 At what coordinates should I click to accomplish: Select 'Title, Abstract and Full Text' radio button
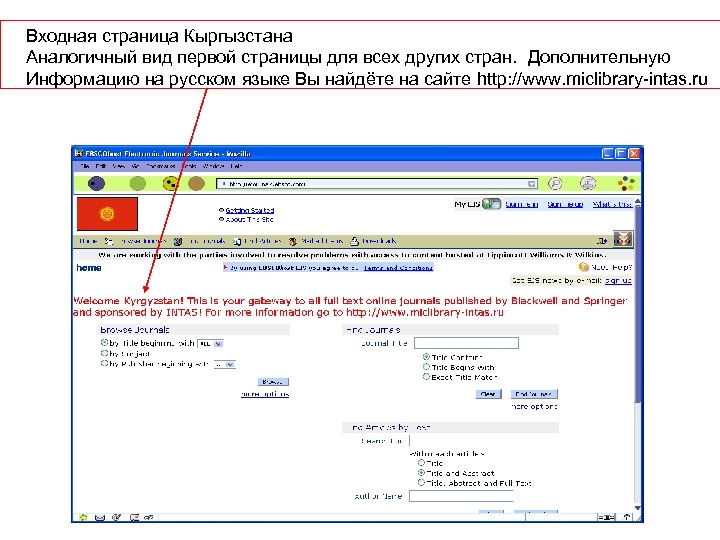(x=421, y=483)
